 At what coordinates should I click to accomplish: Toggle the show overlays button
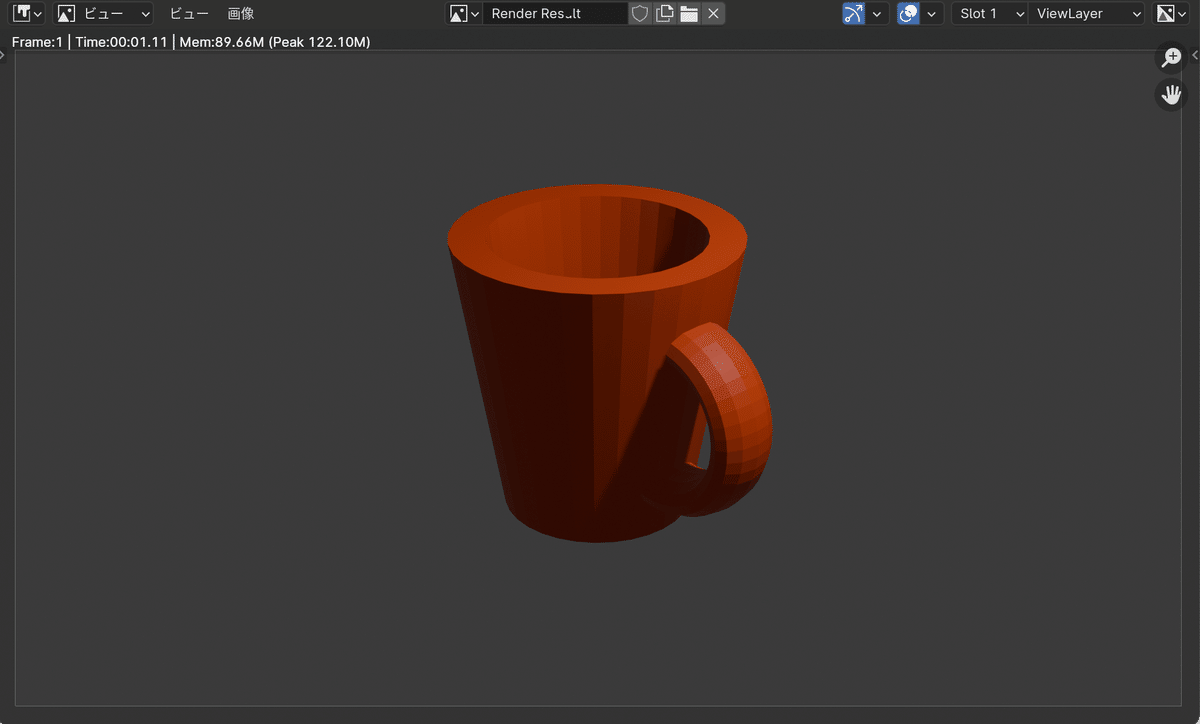(908, 14)
